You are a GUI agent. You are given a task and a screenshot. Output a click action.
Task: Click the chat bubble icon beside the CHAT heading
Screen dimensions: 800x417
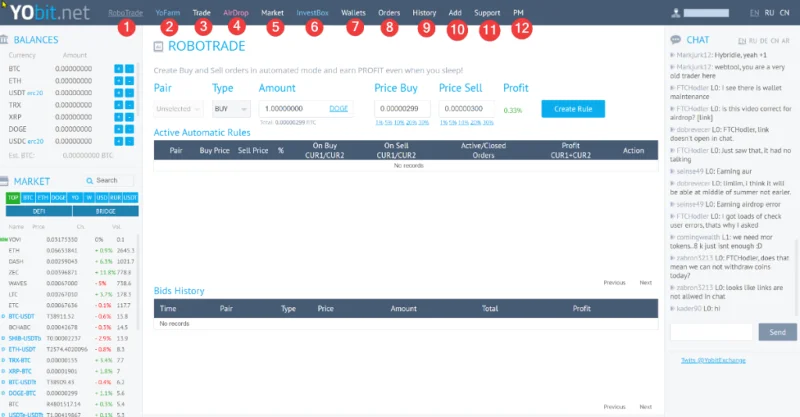tap(676, 40)
